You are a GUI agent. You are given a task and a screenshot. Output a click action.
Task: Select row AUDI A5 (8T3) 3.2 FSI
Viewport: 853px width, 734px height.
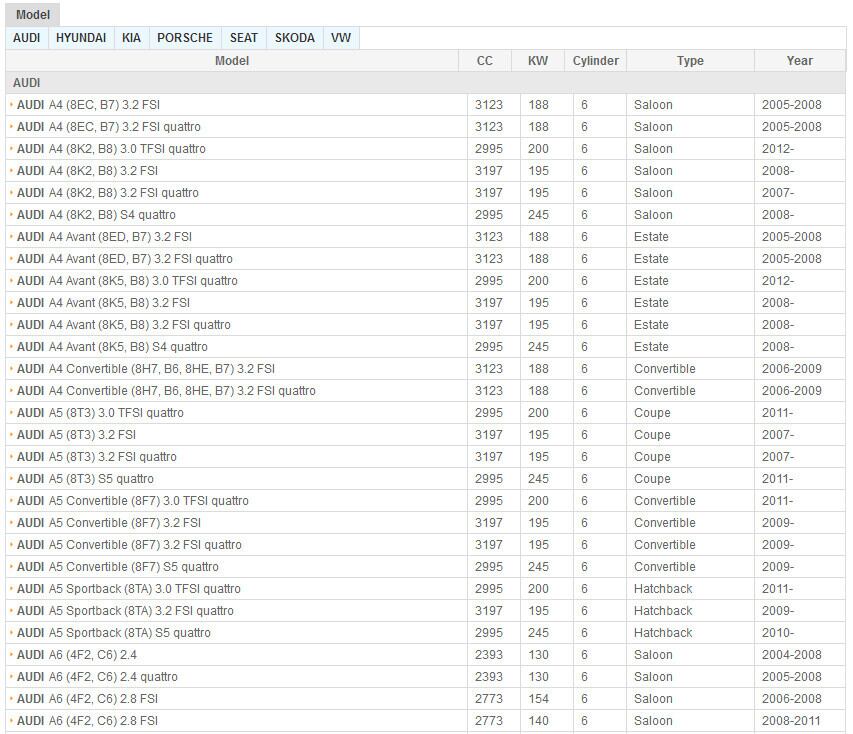pyautogui.click(x=425, y=435)
